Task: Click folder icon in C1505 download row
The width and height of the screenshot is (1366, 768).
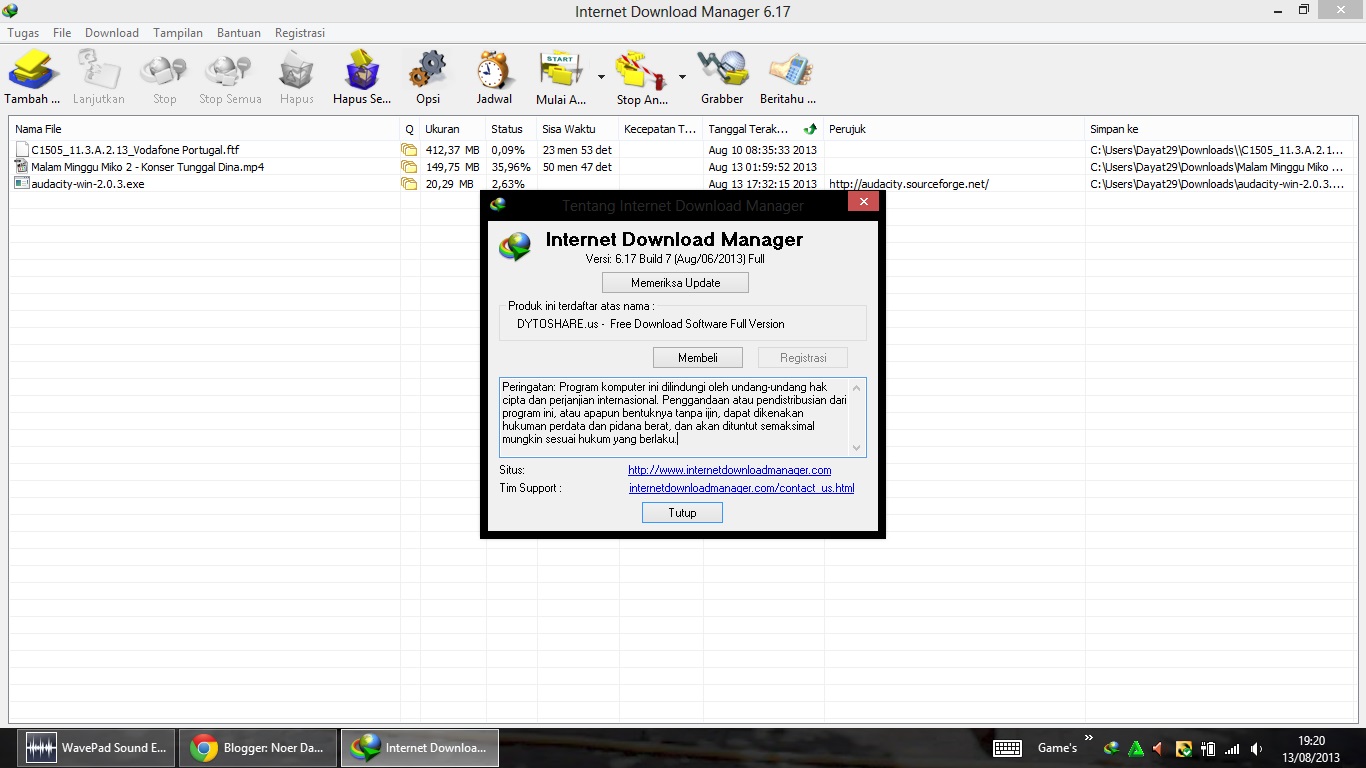Action: 409,150
